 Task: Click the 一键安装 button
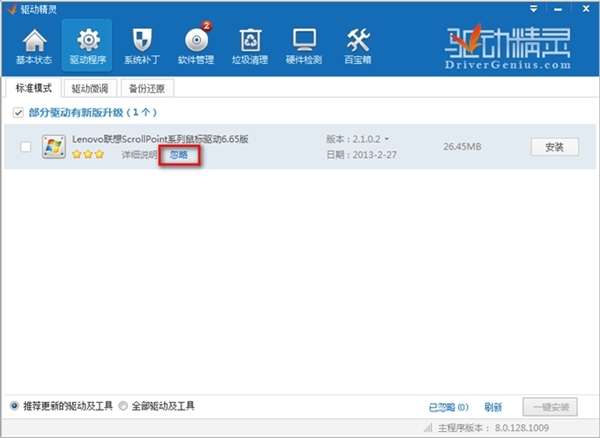[x=550, y=407]
